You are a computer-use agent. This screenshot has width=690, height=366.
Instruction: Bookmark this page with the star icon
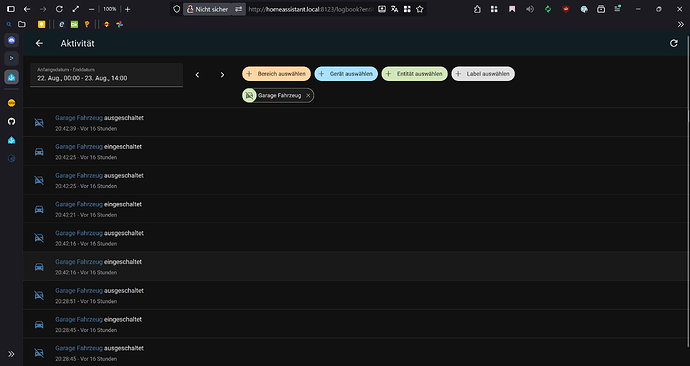coord(420,9)
